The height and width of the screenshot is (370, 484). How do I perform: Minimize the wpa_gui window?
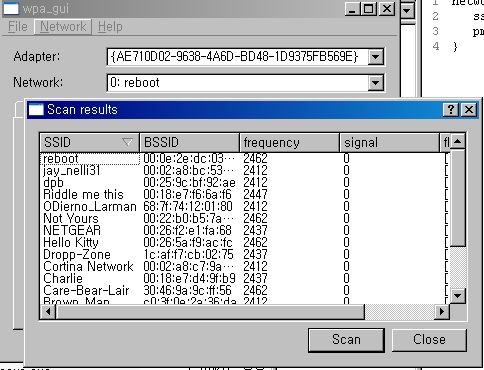(352, 9)
